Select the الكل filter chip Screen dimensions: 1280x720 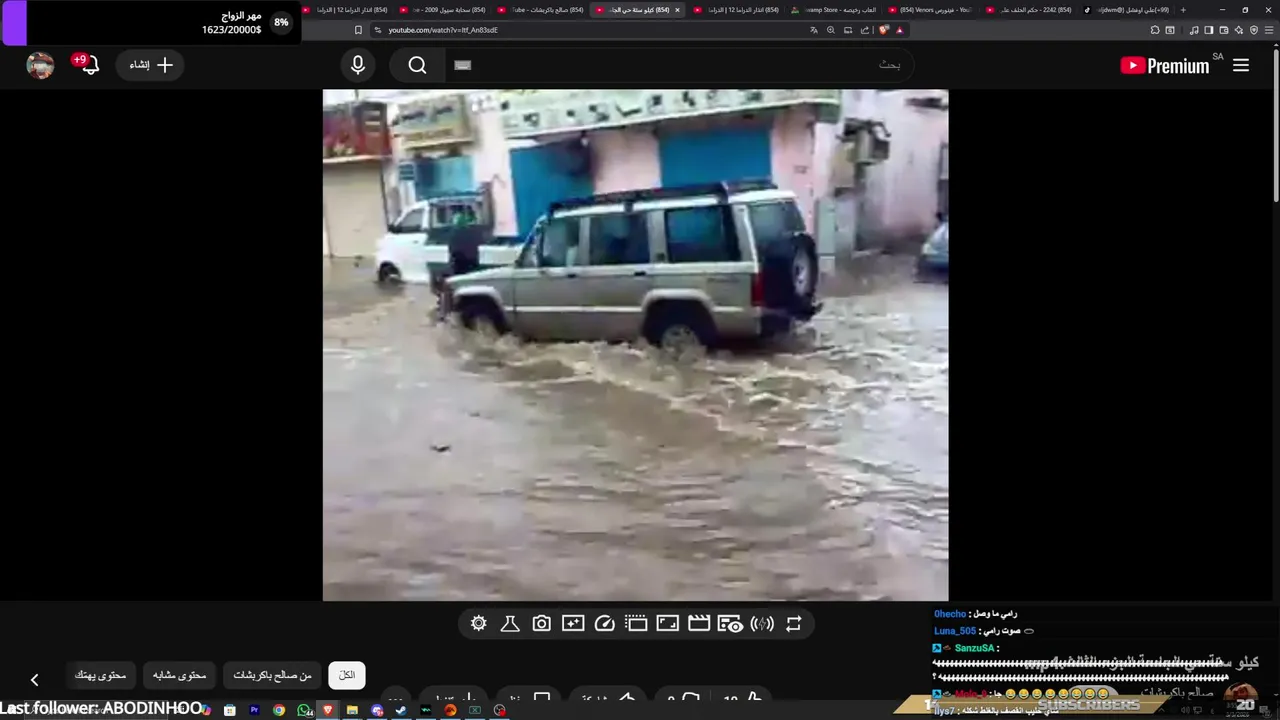click(x=347, y=675)
